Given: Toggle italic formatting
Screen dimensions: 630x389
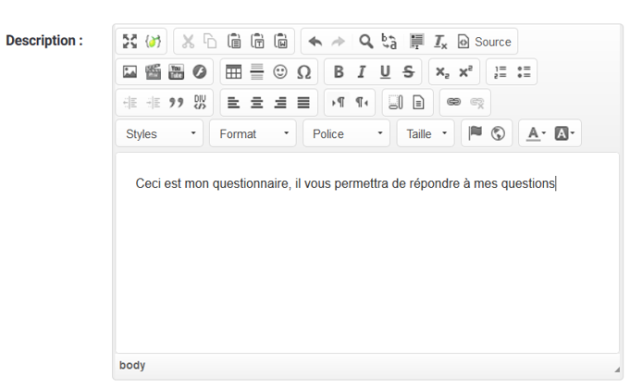Looking at the screenshot, I should click(x=362, y=72).
